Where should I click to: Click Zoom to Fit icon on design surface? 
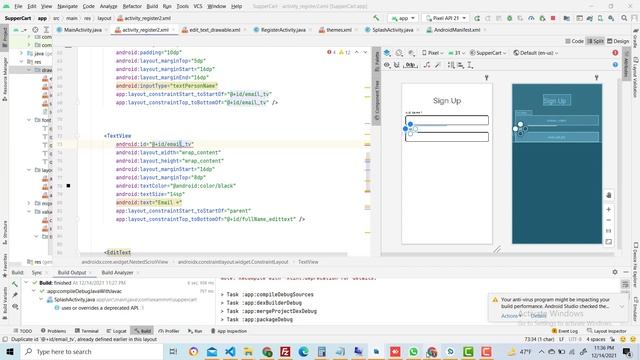609,242
